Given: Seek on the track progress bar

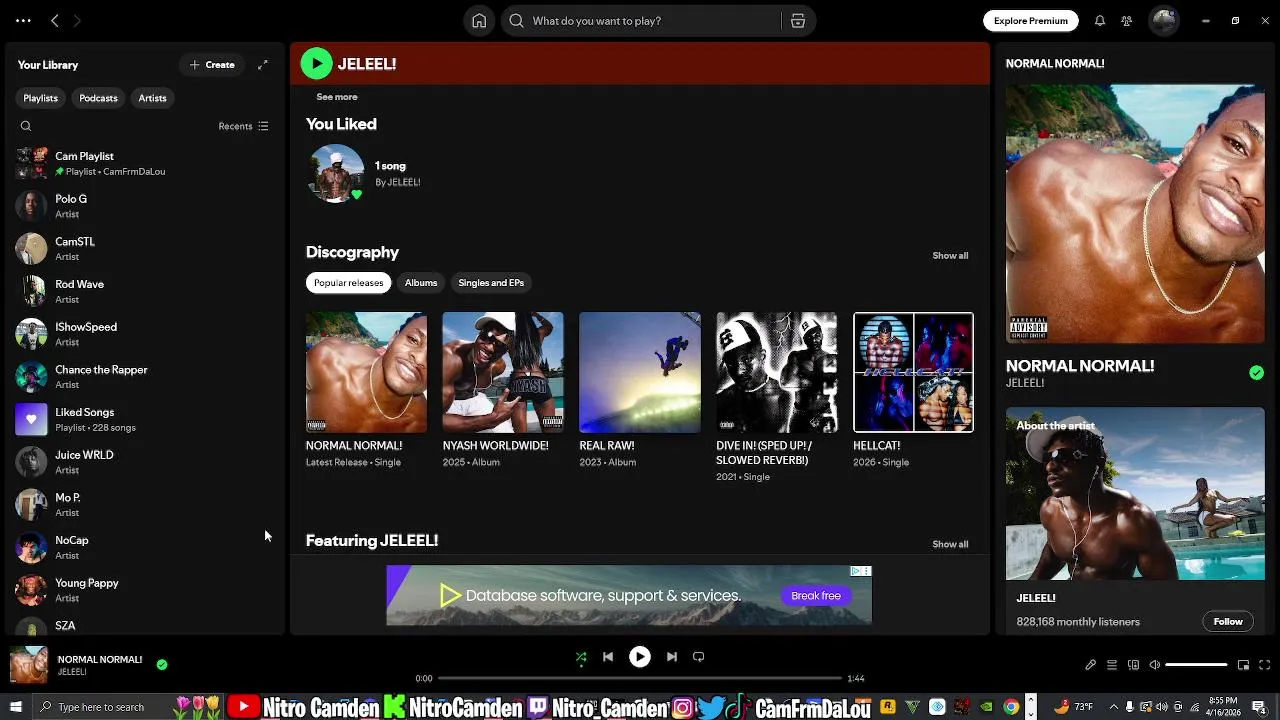Looking at the screenshot, I should pyautogui.click(x=640, y=678).
